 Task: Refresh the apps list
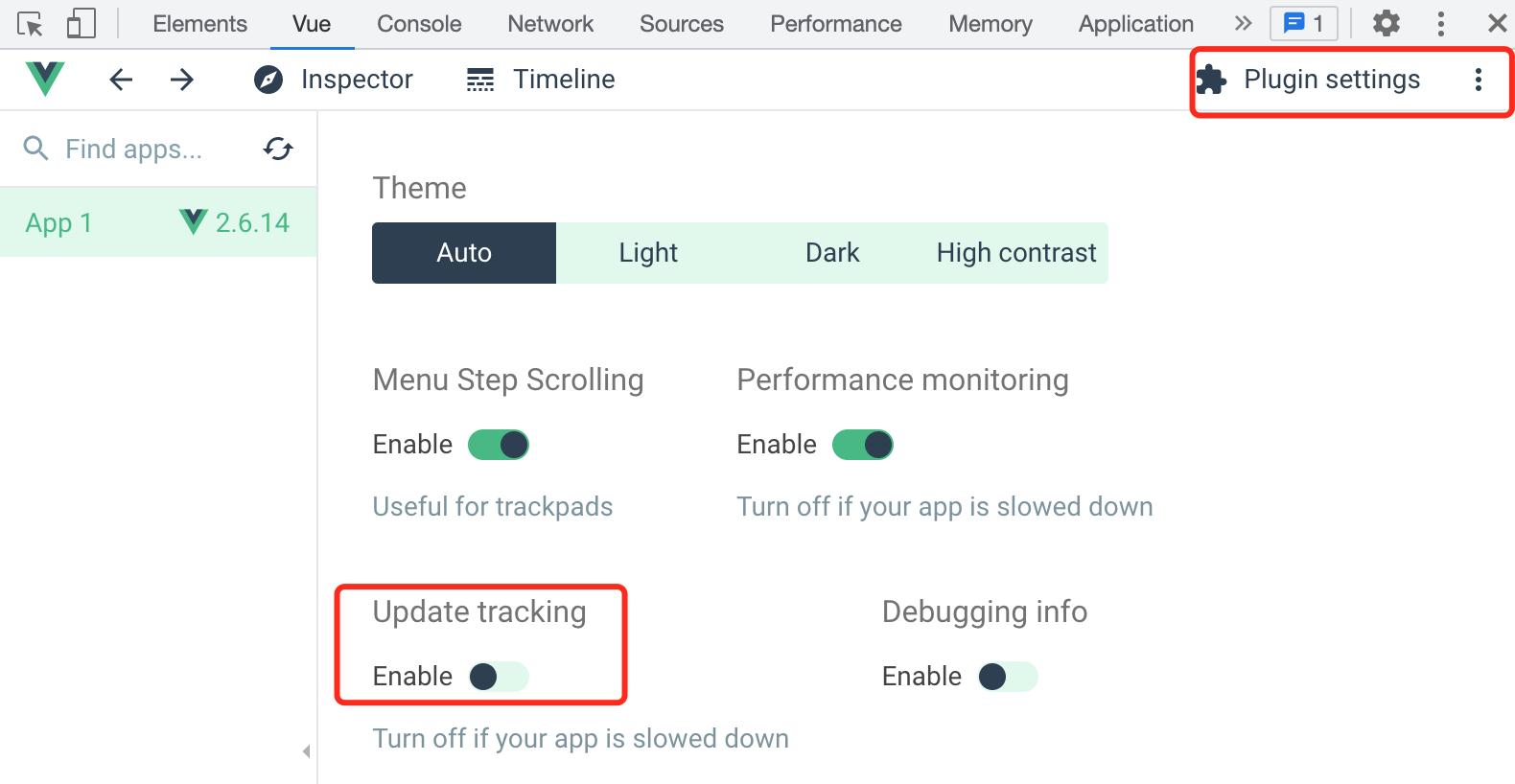click(277, 150)
